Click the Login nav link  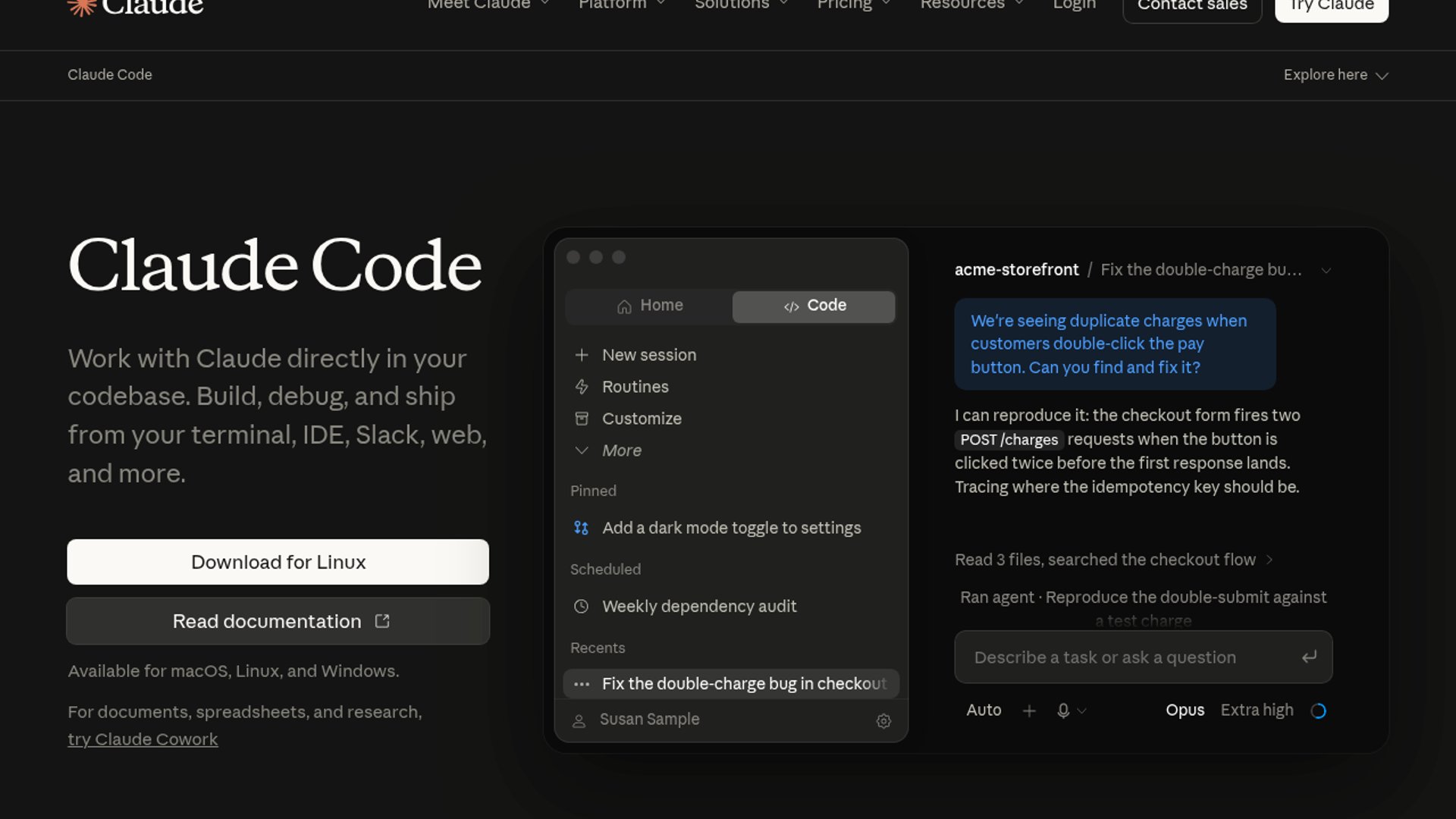(x=1074, y=5)
